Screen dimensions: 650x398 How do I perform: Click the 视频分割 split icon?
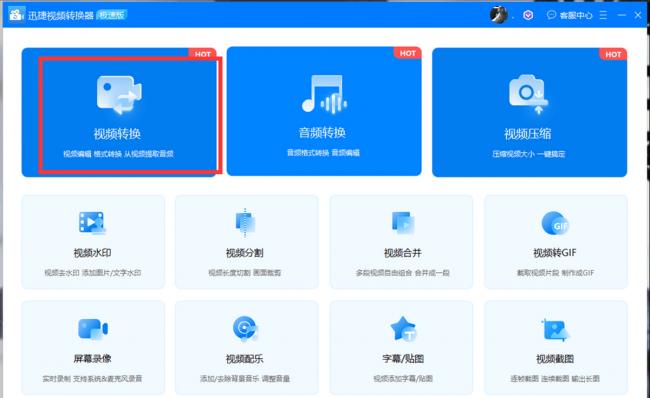point(245,223)
